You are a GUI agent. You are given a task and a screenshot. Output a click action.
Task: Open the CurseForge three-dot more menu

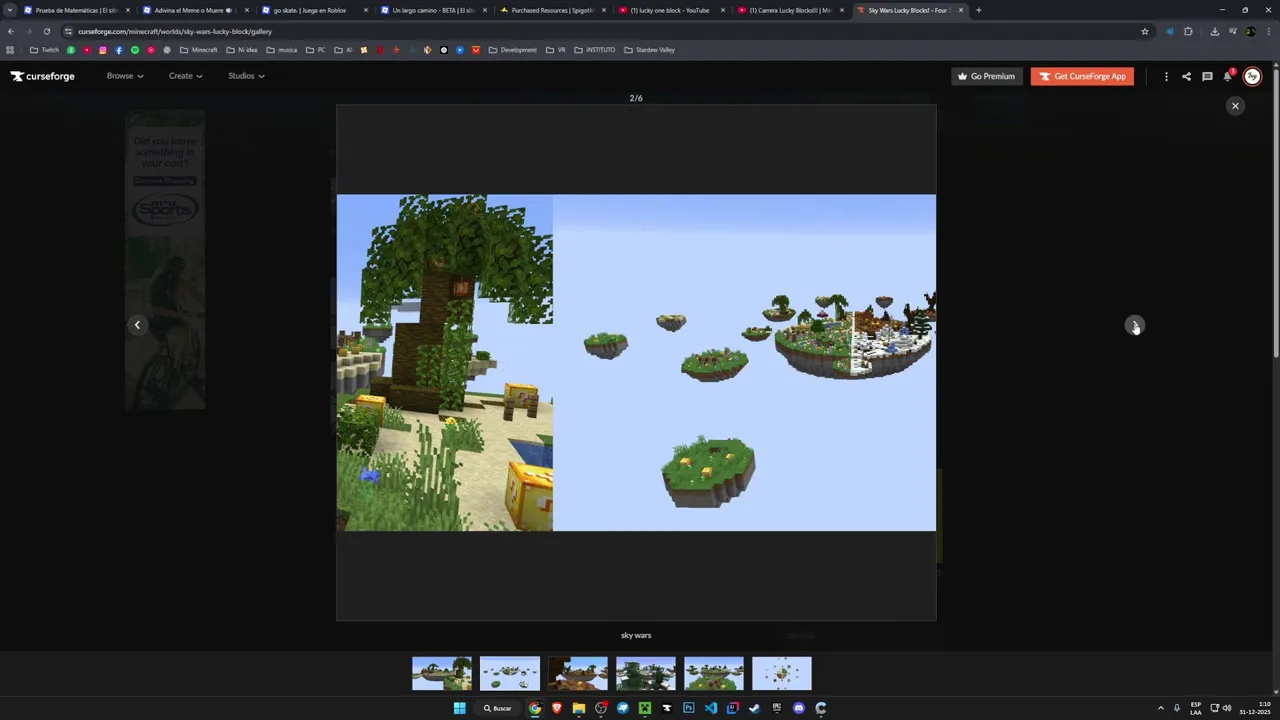coord(1166,76)
